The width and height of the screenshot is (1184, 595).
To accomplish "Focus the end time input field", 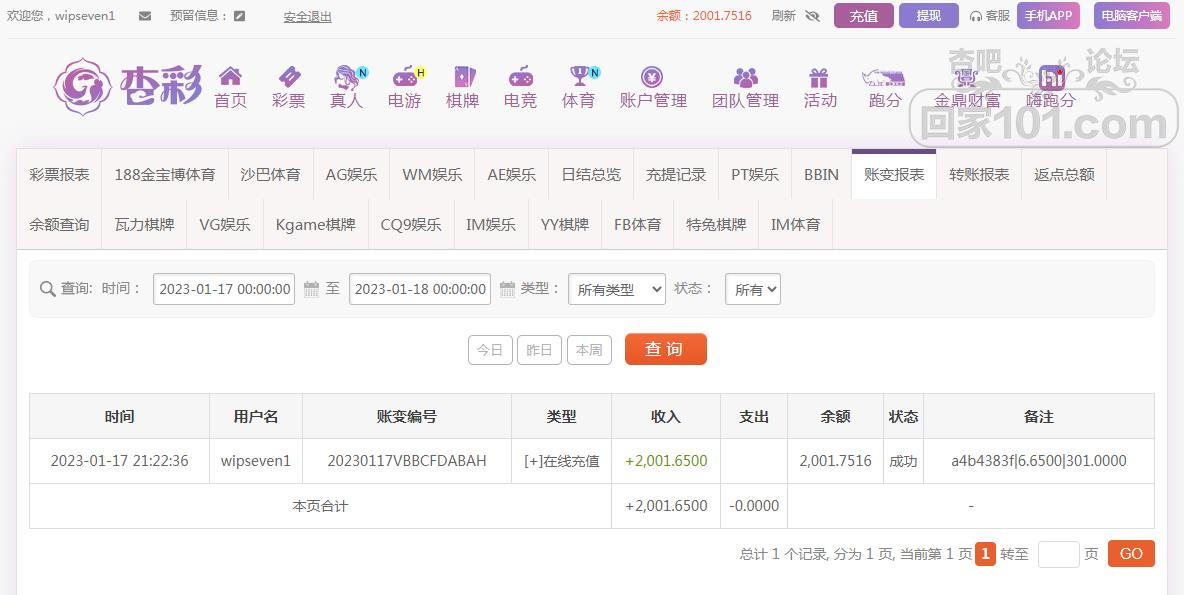I will coord(420,289).
